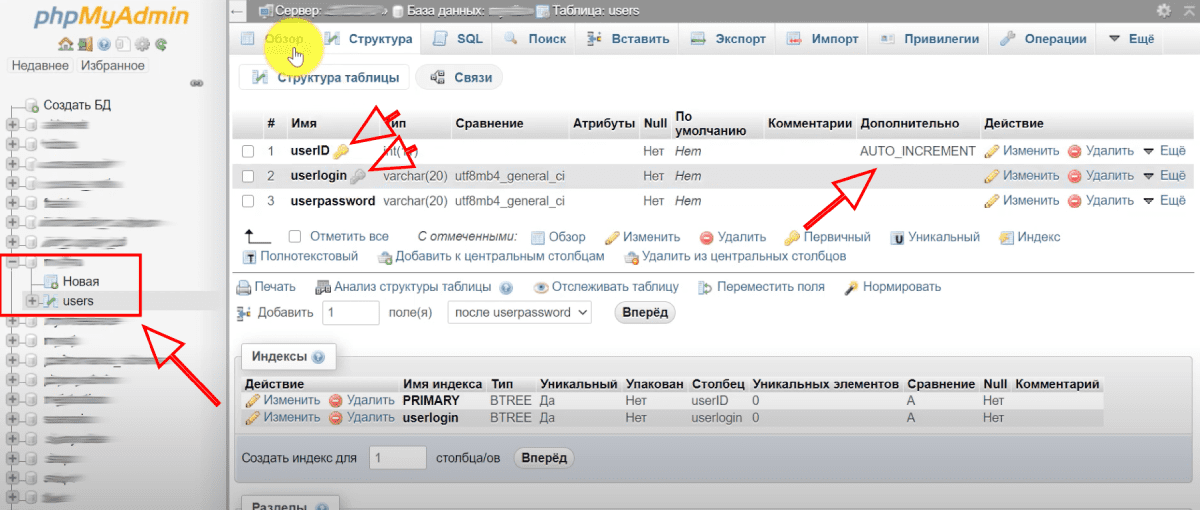Click the Уникальный link

click(935, 237)
